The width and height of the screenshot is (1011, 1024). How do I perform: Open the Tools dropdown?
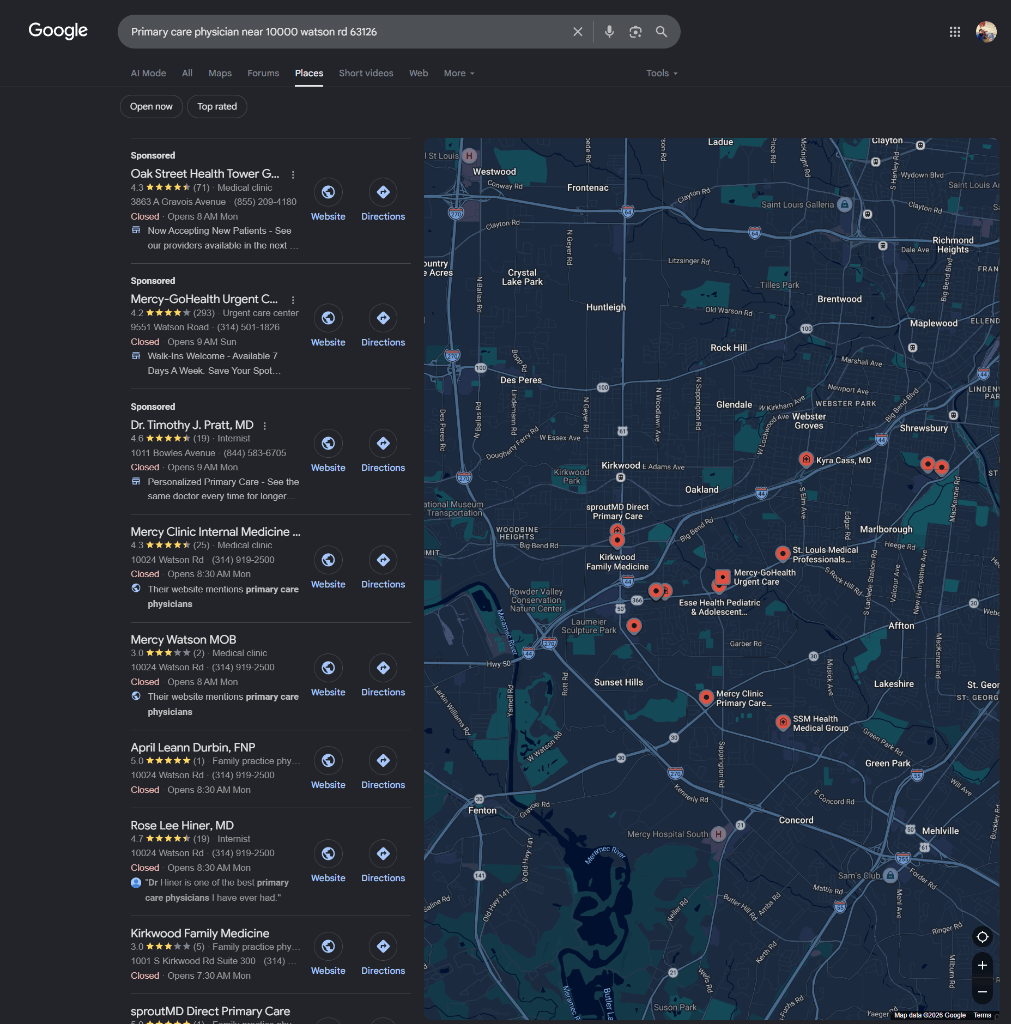pyautogui.click(x=662, y=73)
